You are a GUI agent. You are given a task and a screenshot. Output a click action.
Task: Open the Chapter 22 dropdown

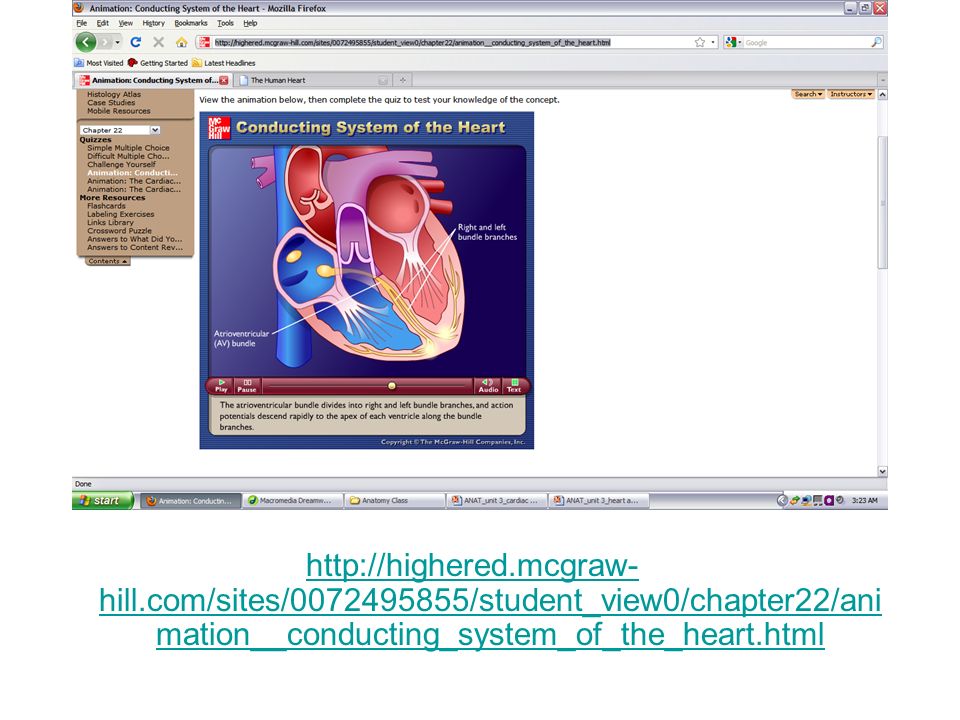click(x=120, y=130)
